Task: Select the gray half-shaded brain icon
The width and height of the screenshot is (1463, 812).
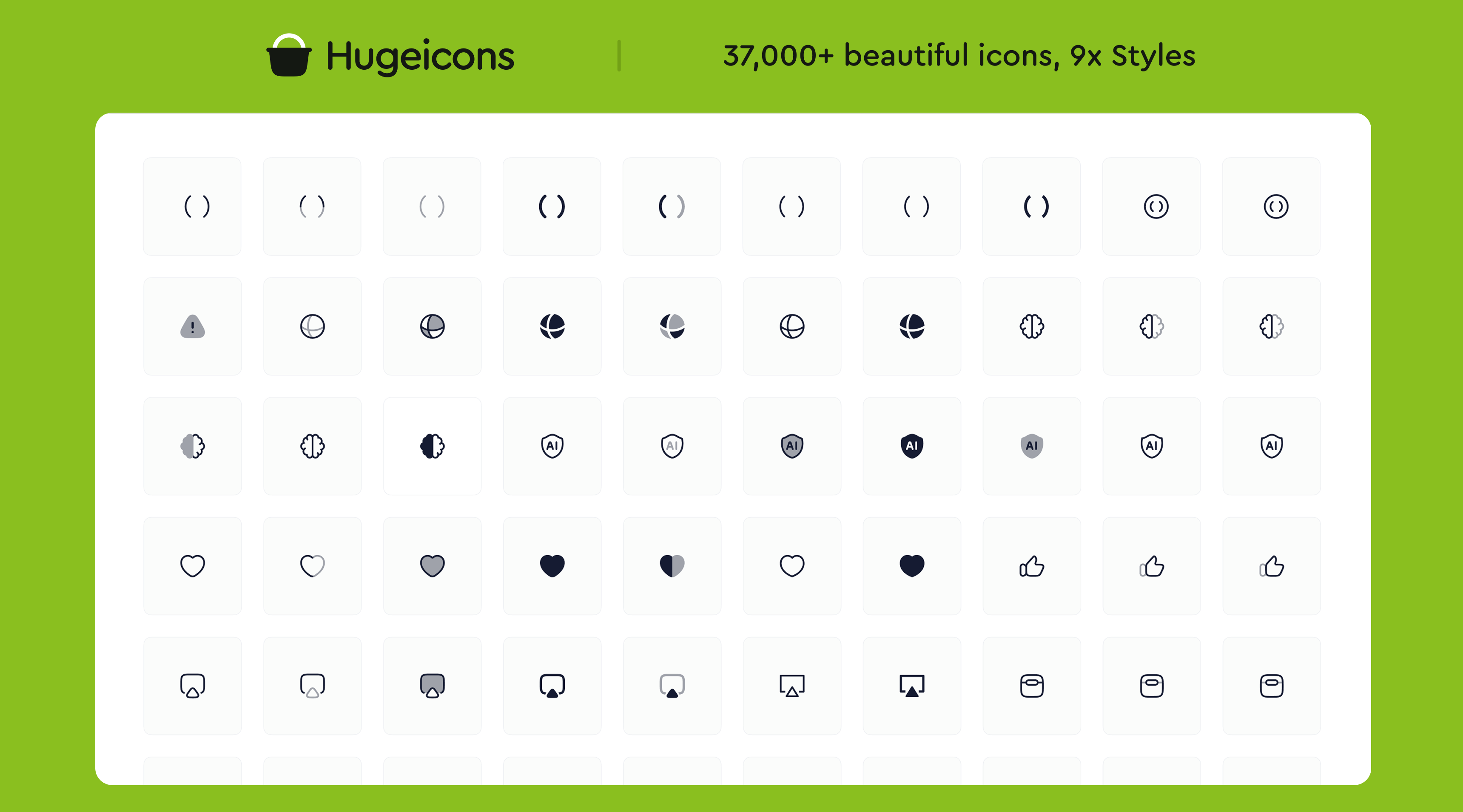Action: pos(193,446)
